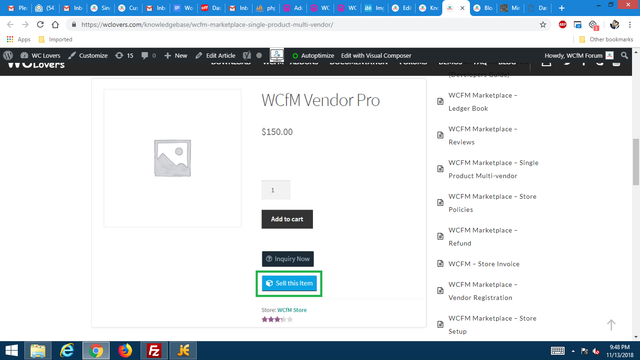Open WCFM Marketplace – Store Setup article
This screenshot has width=640, height=360.
pyautogui.click(x=492, y=325)
